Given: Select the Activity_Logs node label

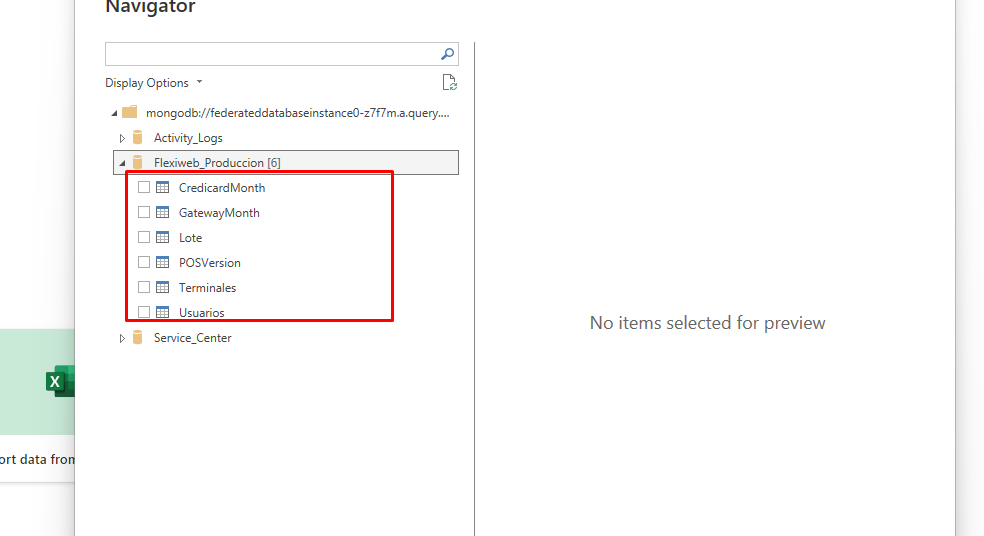Looking at the screenshot, I should [x=188, y=138].
